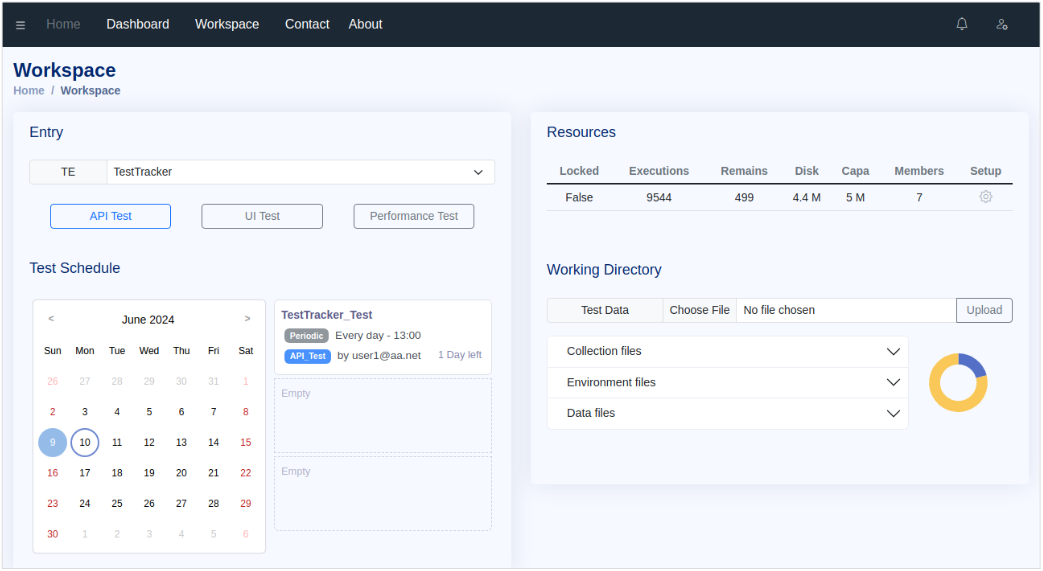
Task: Select the UI Test type option
Action: (x=262, y=216)
